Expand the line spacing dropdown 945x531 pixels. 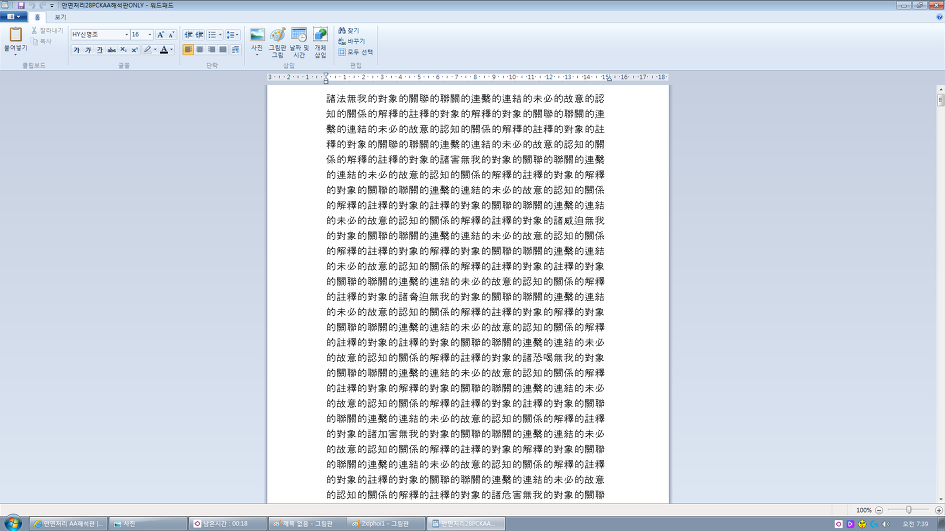tap(233, 35)
